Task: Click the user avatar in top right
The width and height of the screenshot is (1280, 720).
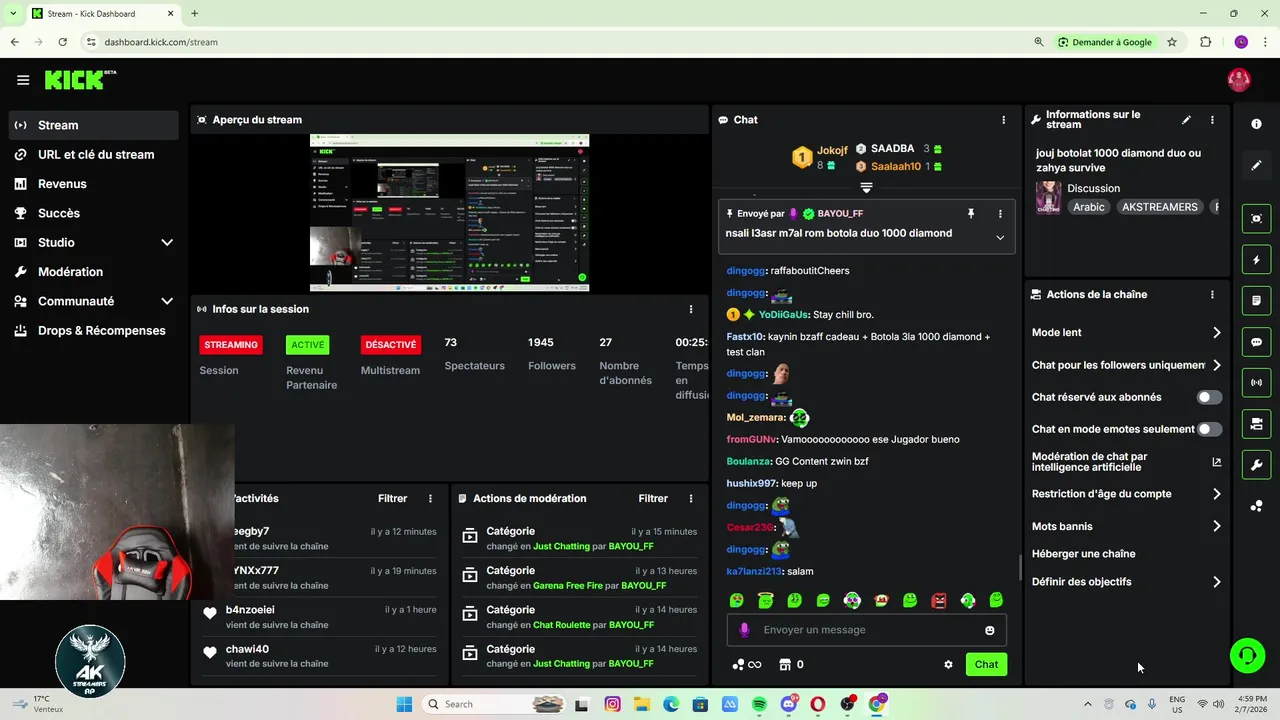Action: 1239,80
